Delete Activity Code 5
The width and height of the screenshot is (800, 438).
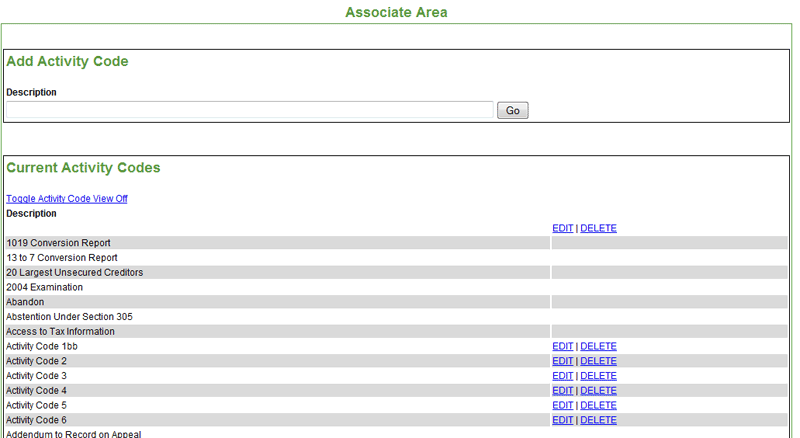point(598,405)
